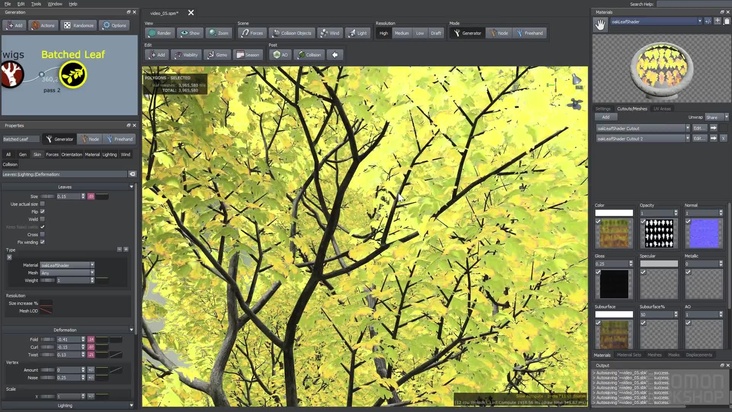Toggle the Cross checkbox

42,234
